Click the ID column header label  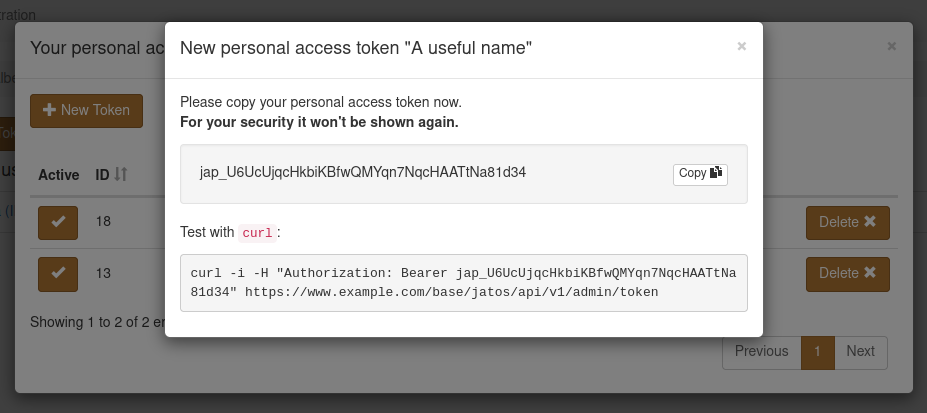point(102,175)
